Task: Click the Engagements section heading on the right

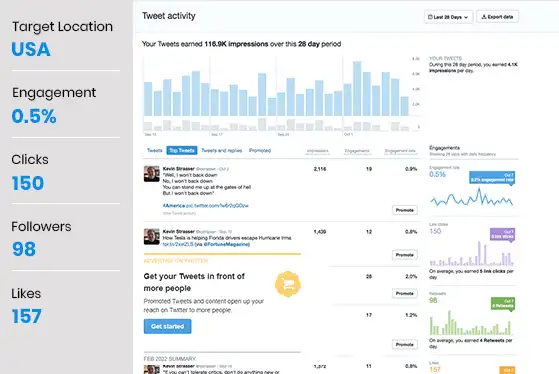Action: click(444, 148)
